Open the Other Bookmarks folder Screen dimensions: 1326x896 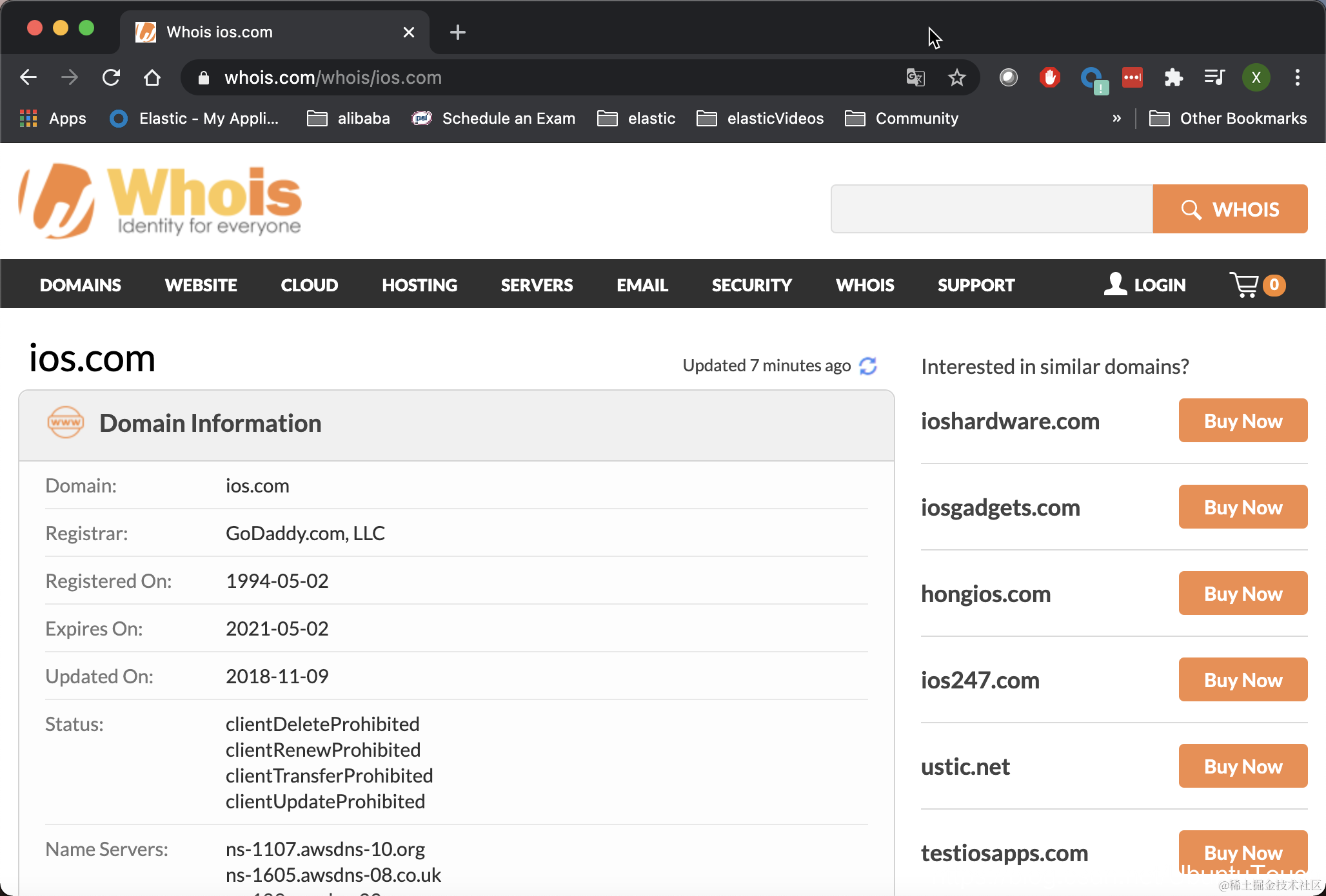pyautogui.click(x=1228, y=119)
